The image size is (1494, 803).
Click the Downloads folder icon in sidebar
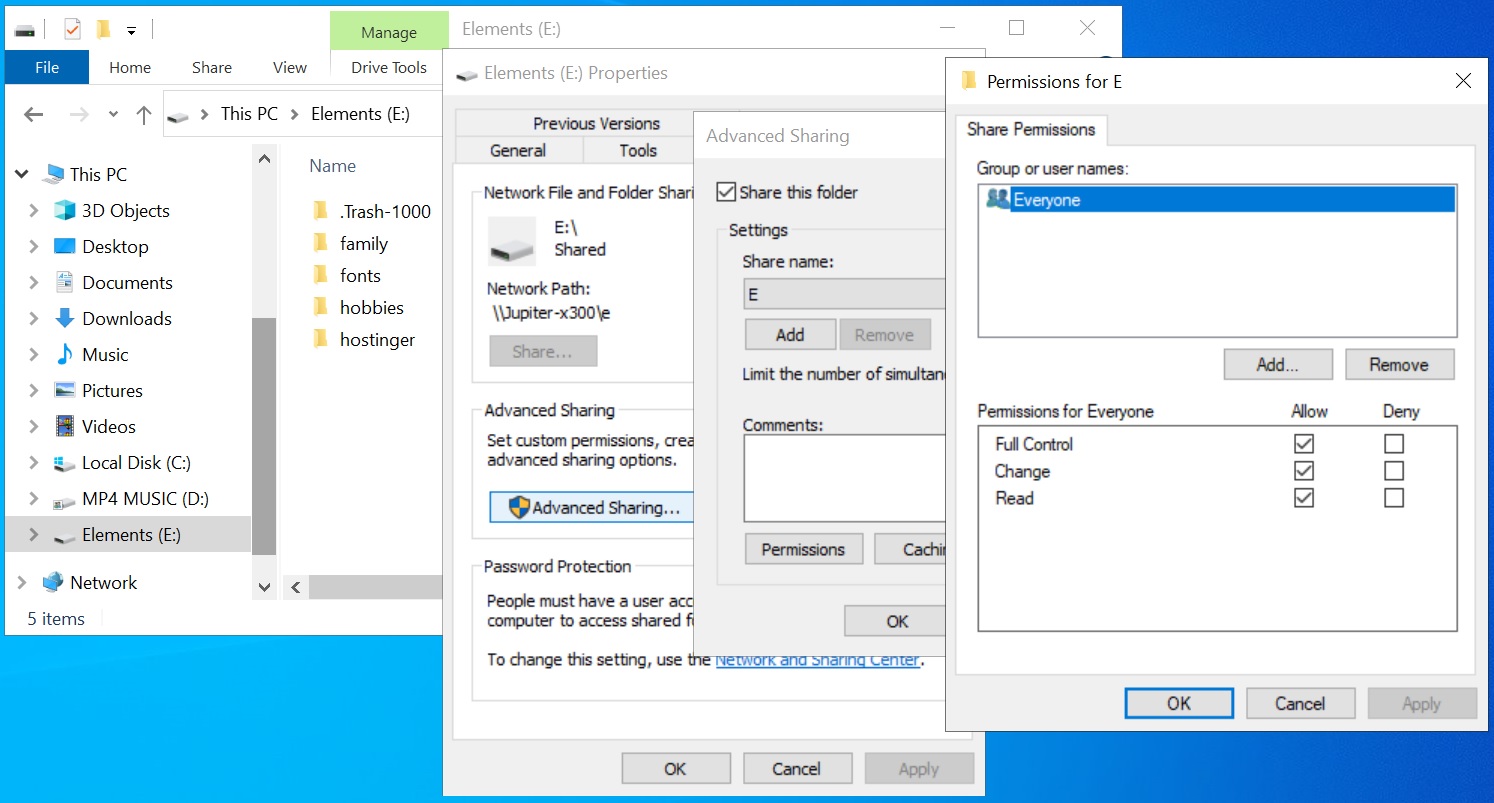pos(65,319)
